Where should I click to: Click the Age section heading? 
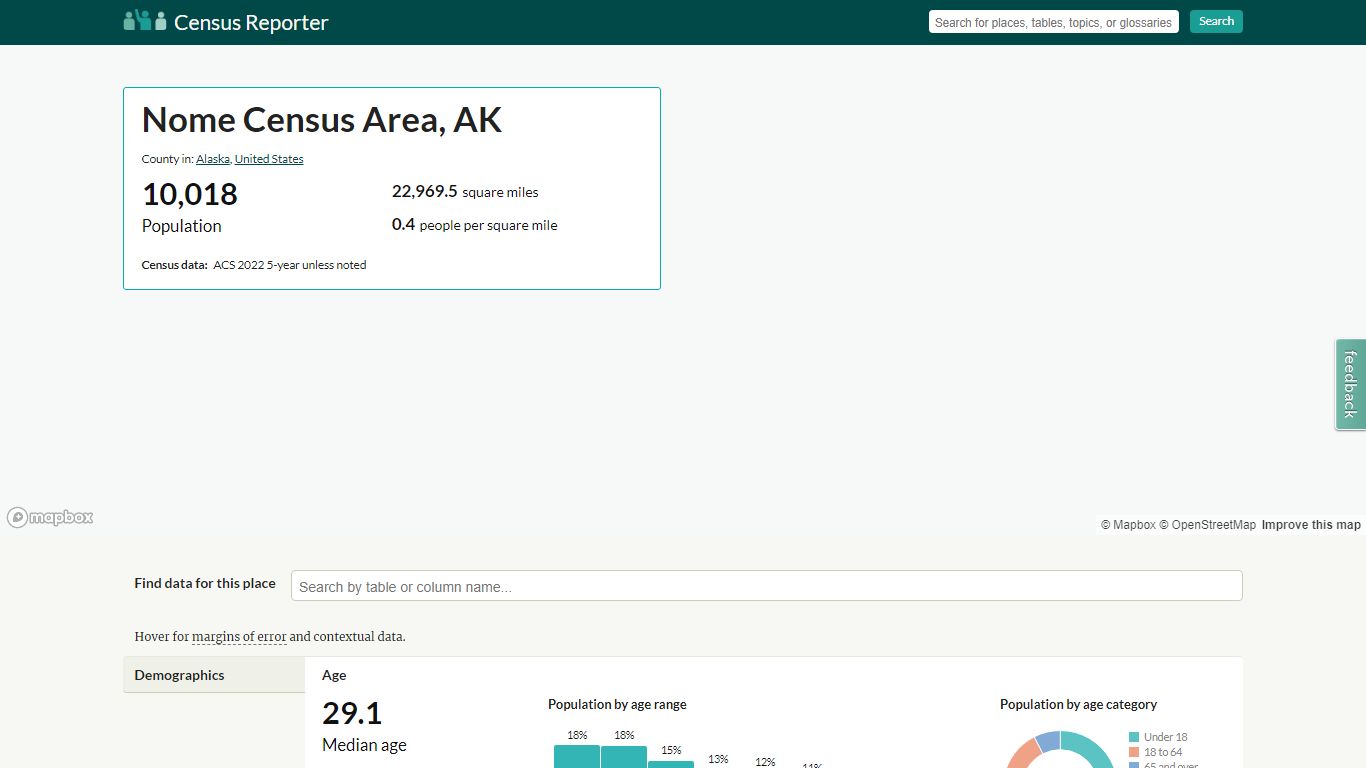click(334, 676)
